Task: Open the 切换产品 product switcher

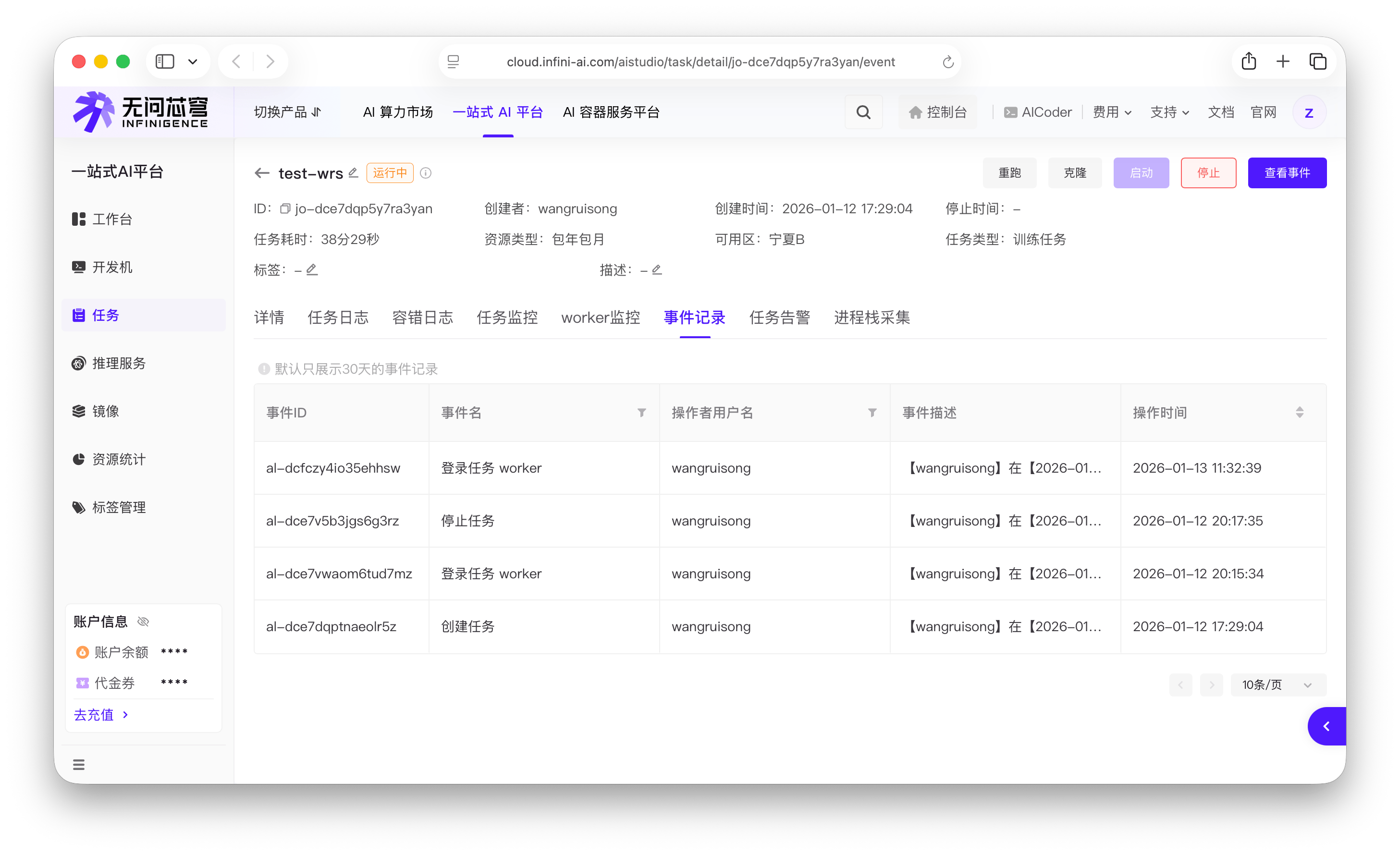Action: tap(287, 112)
